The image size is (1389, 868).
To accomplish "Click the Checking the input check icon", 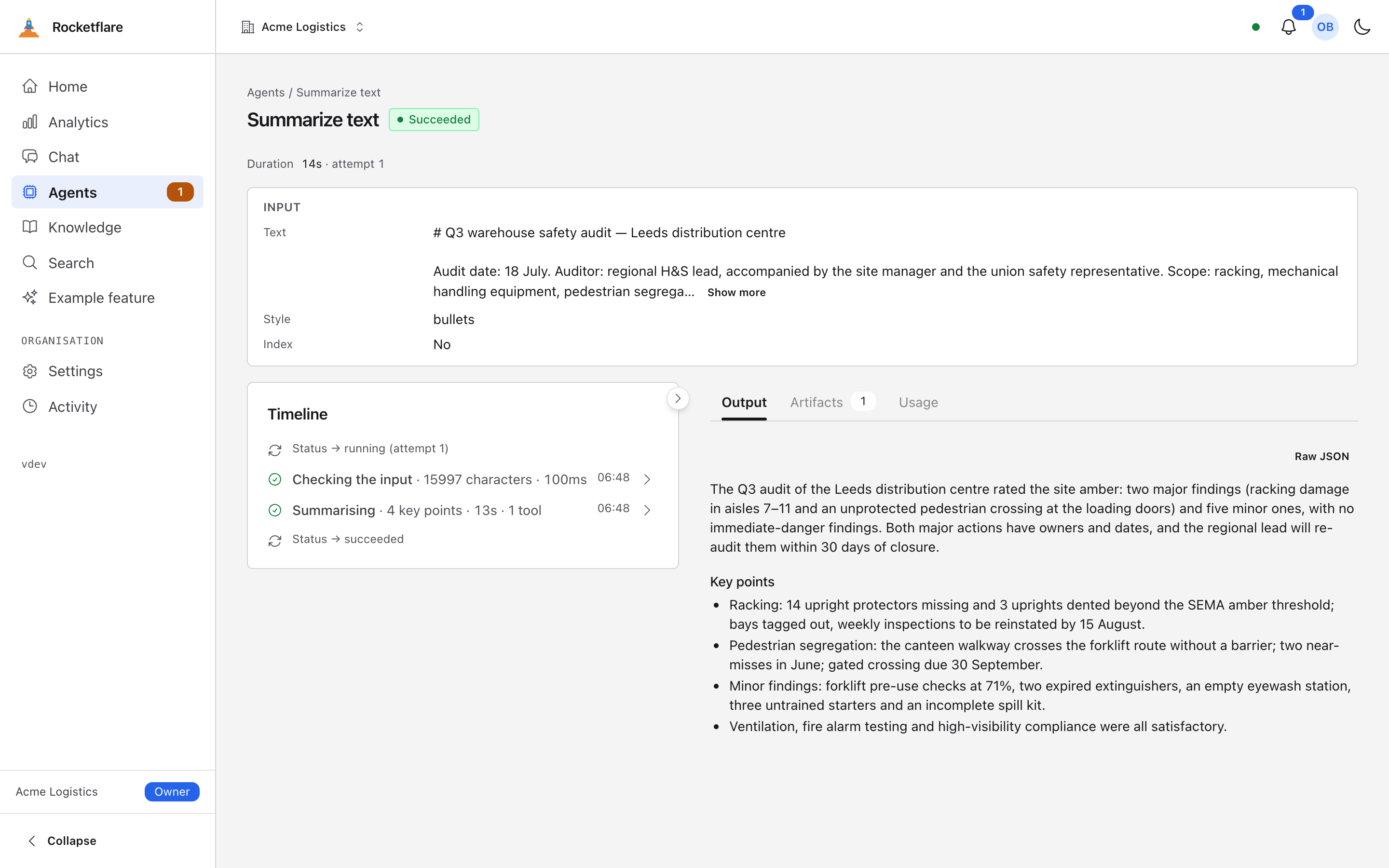I will [x=275, y=479].
